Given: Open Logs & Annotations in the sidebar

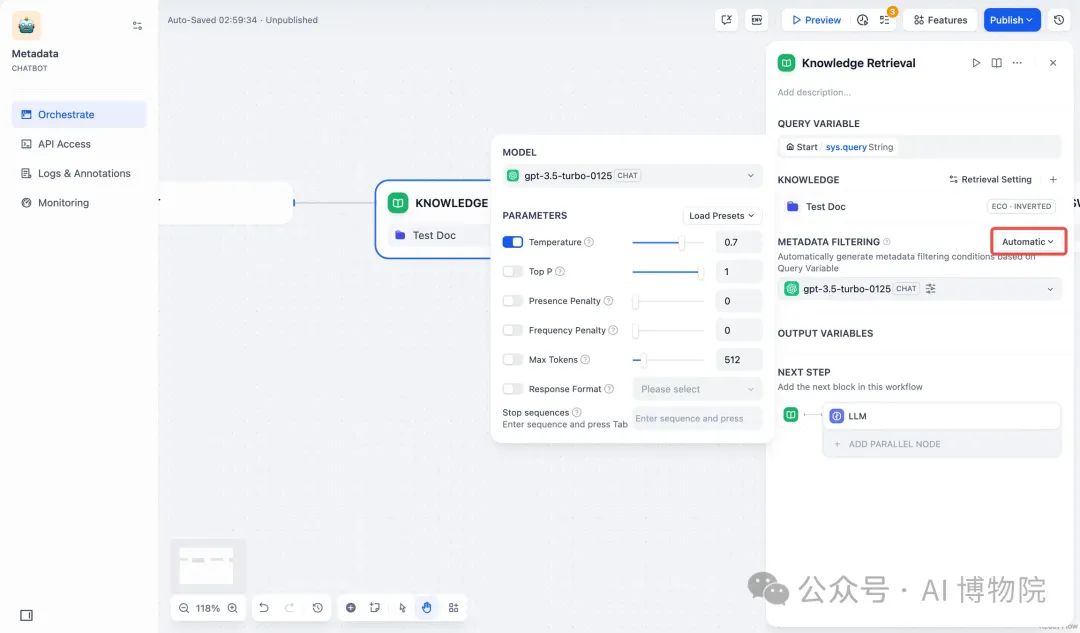Looking at the screenshot, I should tap(79, 174).
